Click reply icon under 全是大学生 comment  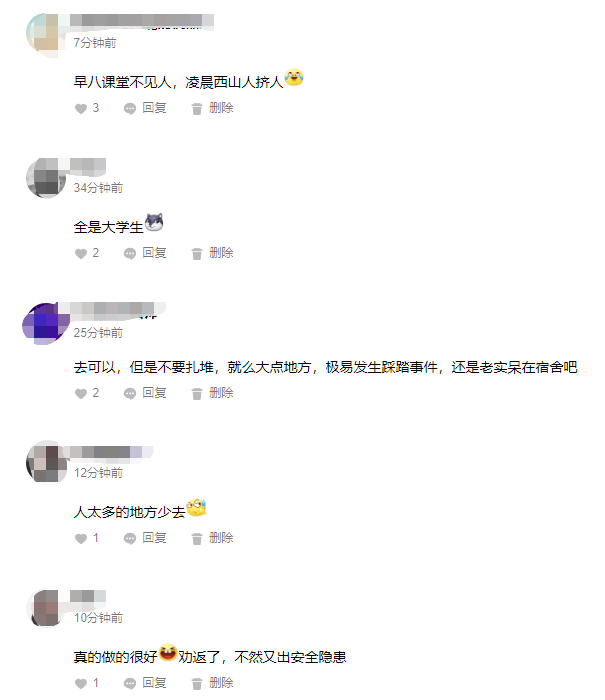point(130,254)
